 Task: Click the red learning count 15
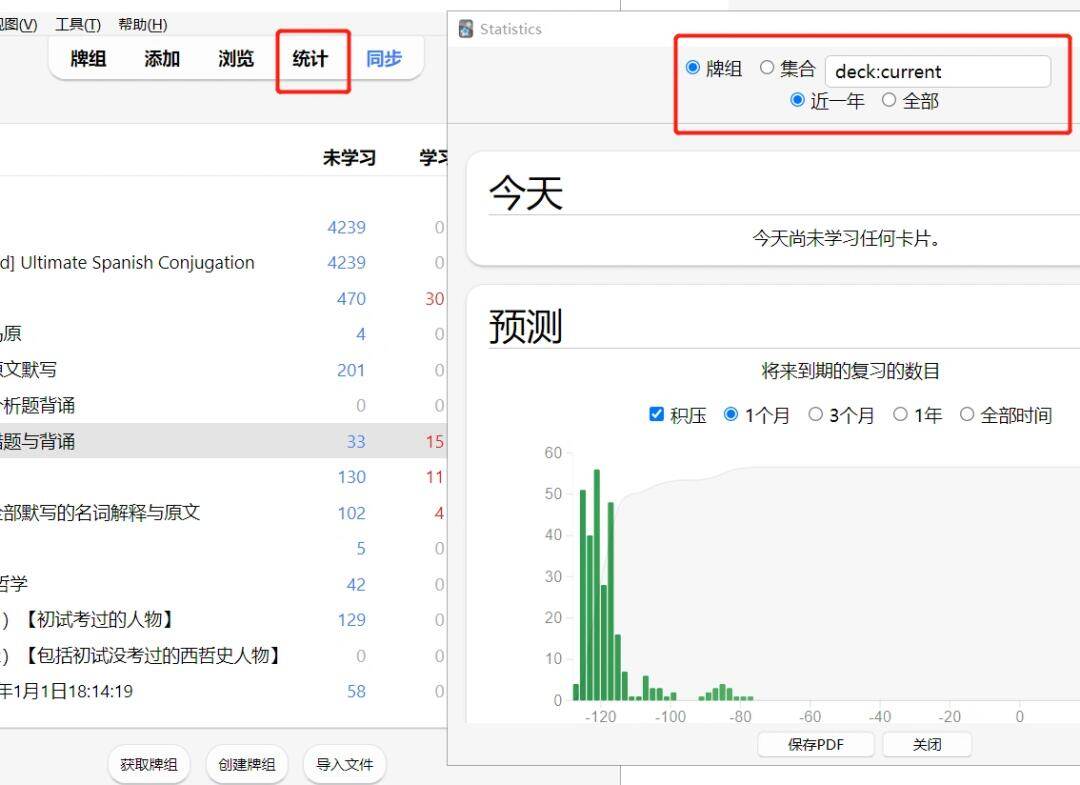(435, 441)
